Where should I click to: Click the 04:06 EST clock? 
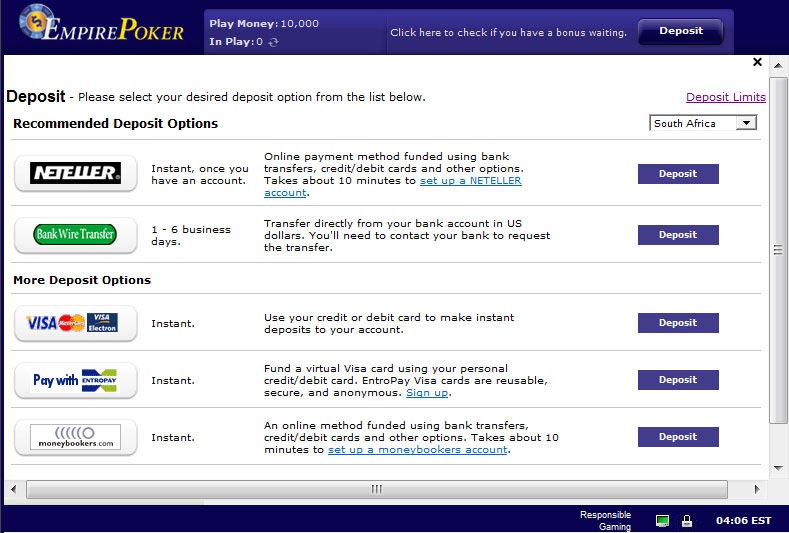(743, 521)
